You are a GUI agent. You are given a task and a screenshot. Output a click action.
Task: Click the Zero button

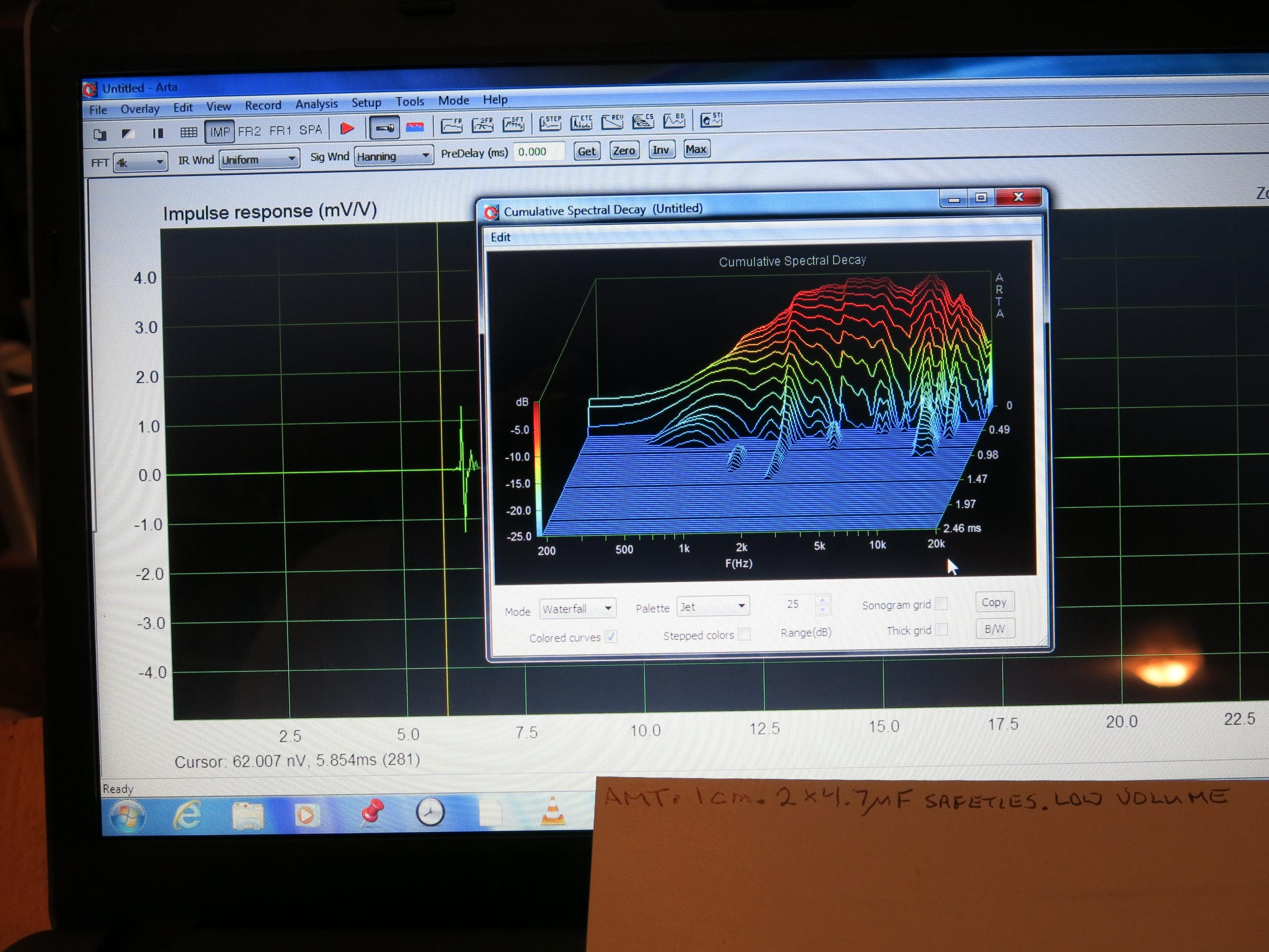[x=624, y=150]
